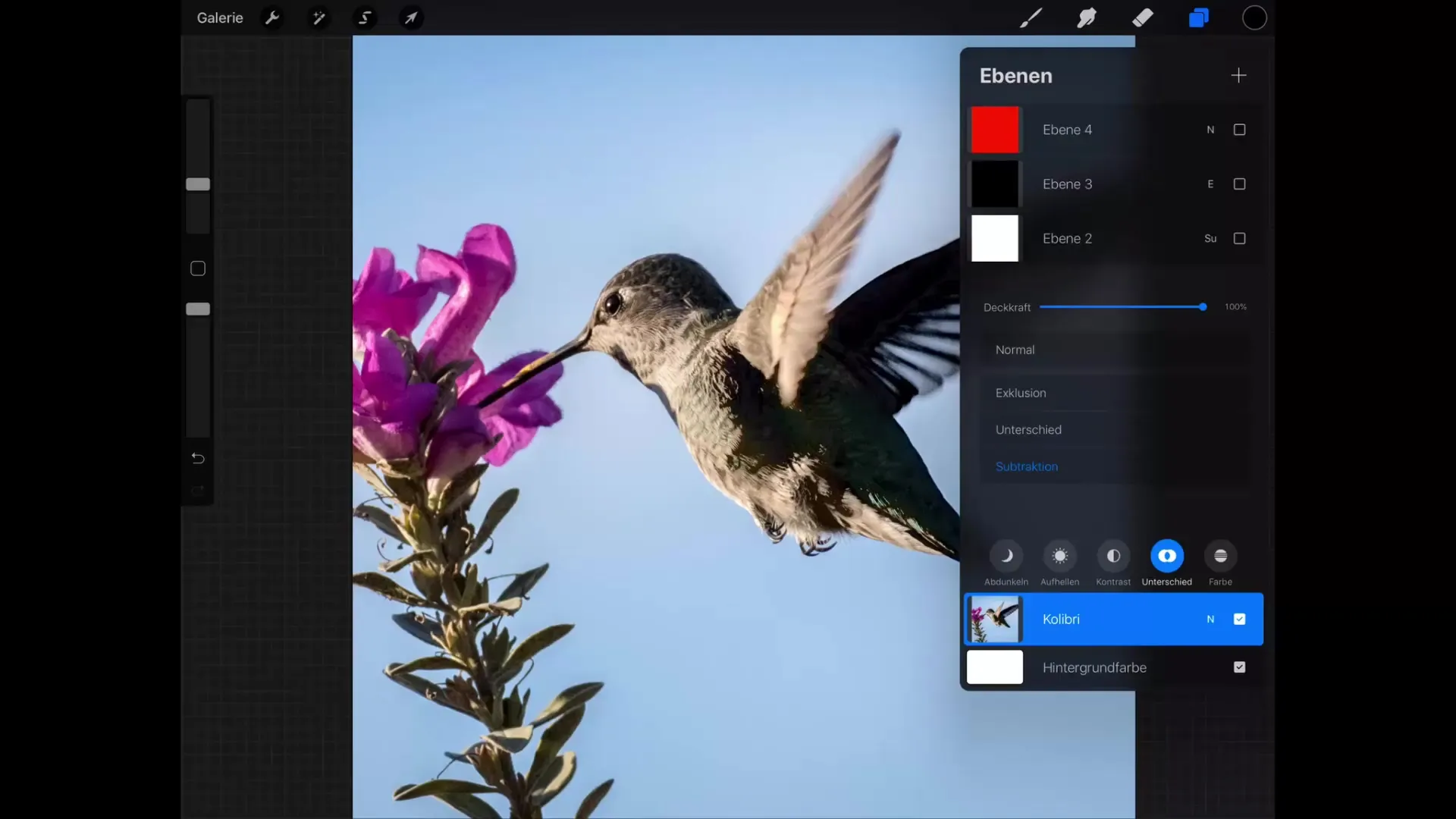This screenshot has width=1456, height=819.
Task: Select the Smudge tool
Action: tap(1087, 17)
